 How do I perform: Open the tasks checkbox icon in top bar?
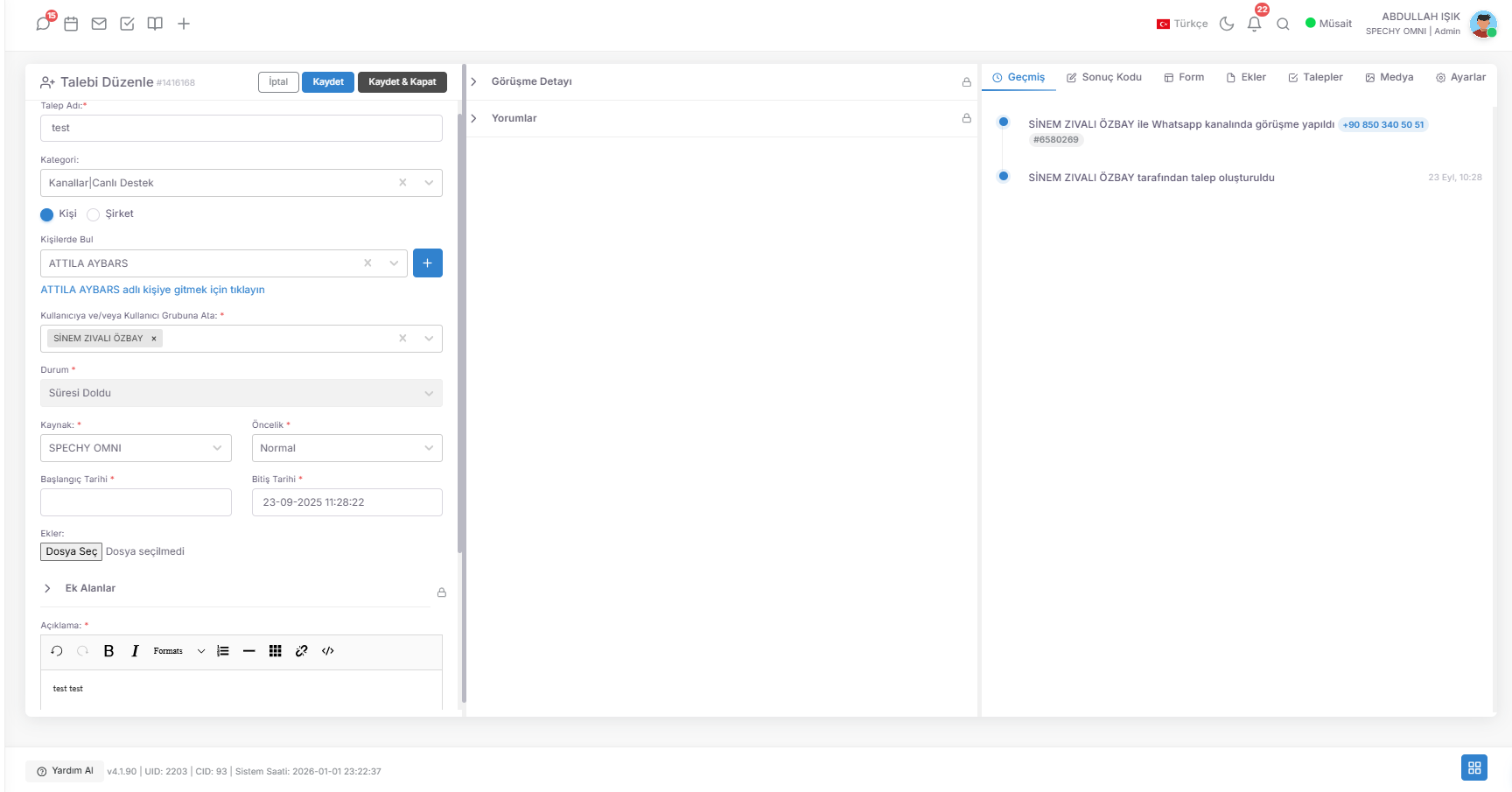click(127, 24)
